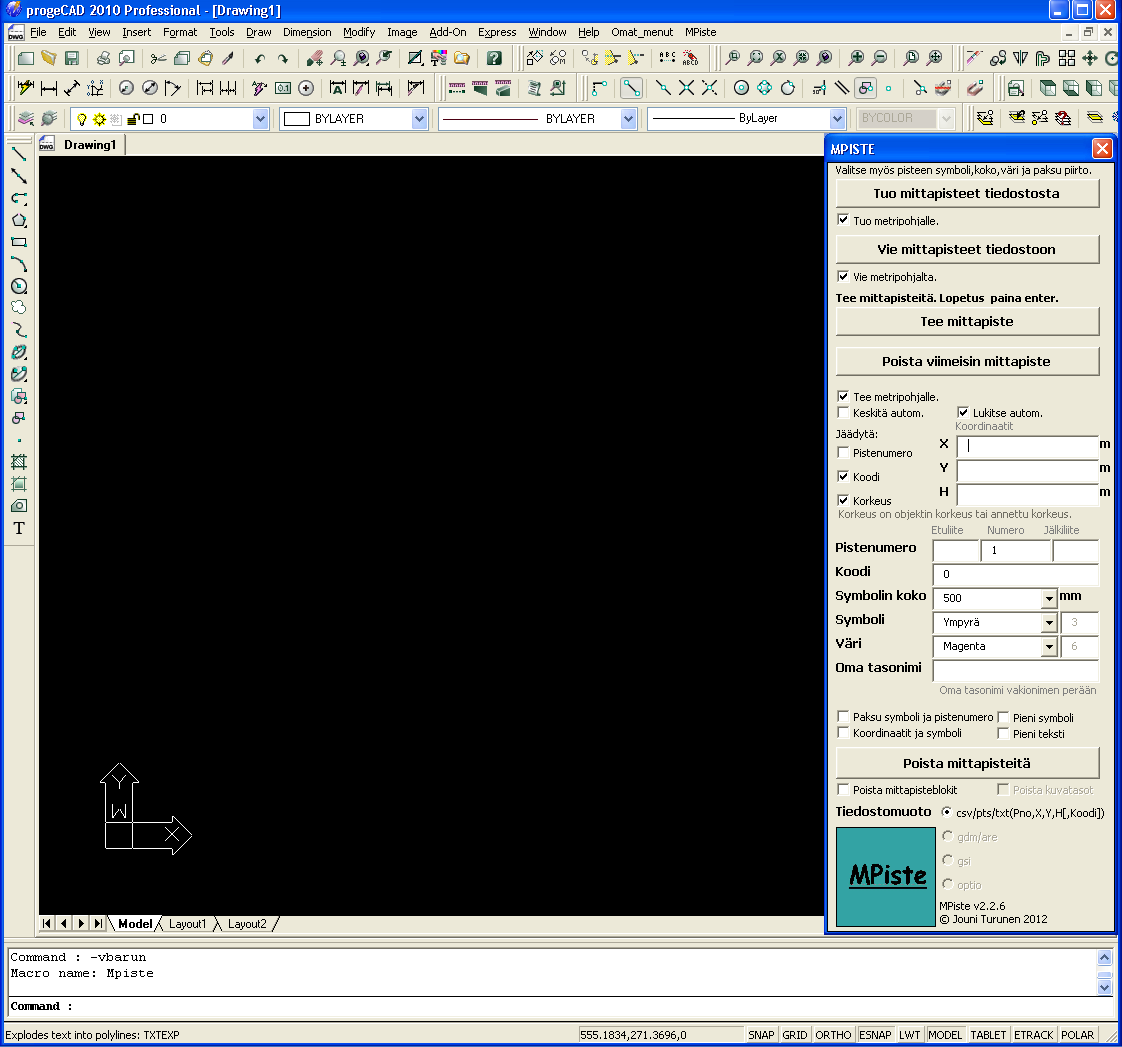
Task: Select the Rectangle draw tool
Action: (19, 243)
